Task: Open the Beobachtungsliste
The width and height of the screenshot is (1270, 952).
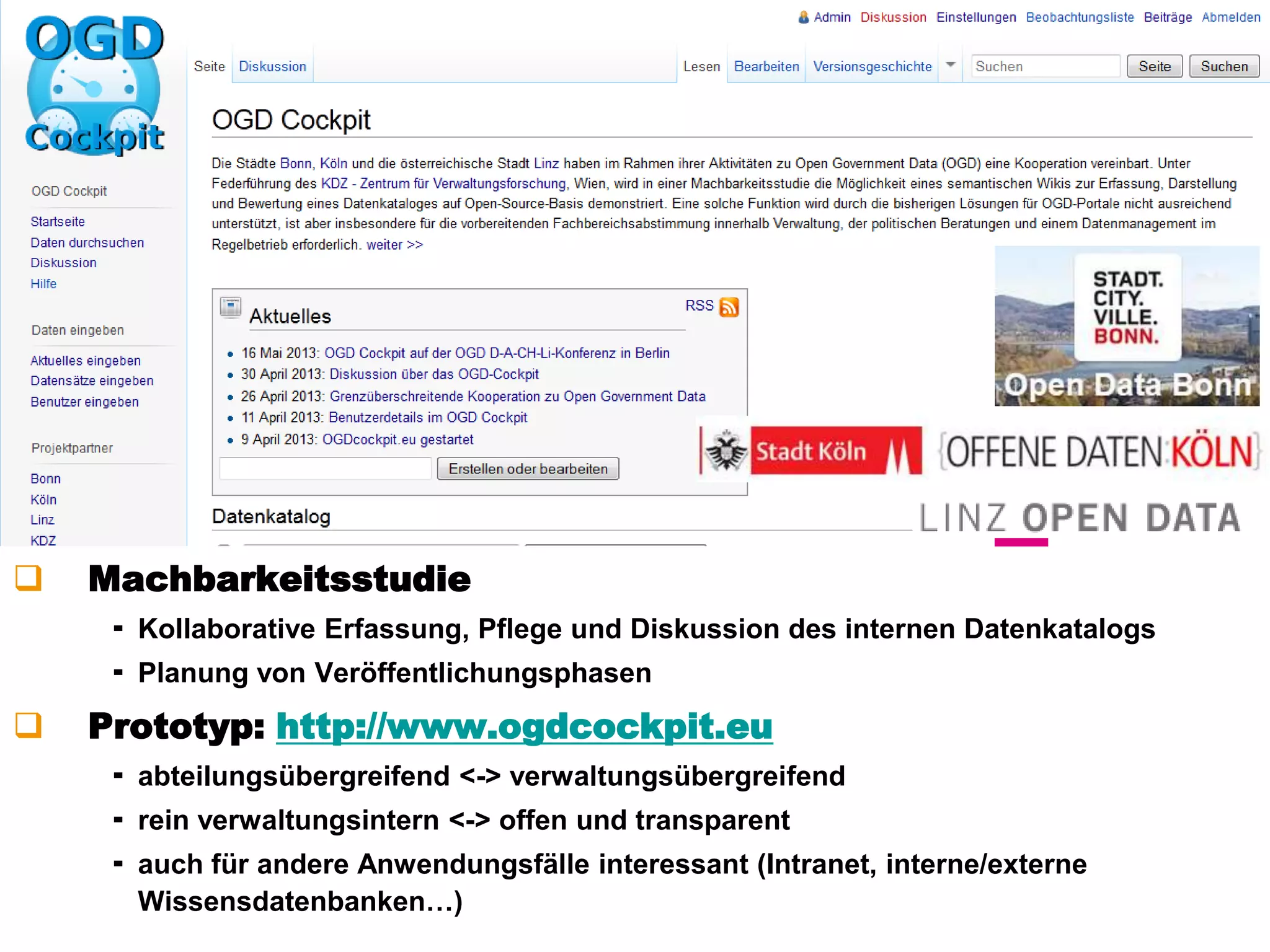Action: 1080,17
